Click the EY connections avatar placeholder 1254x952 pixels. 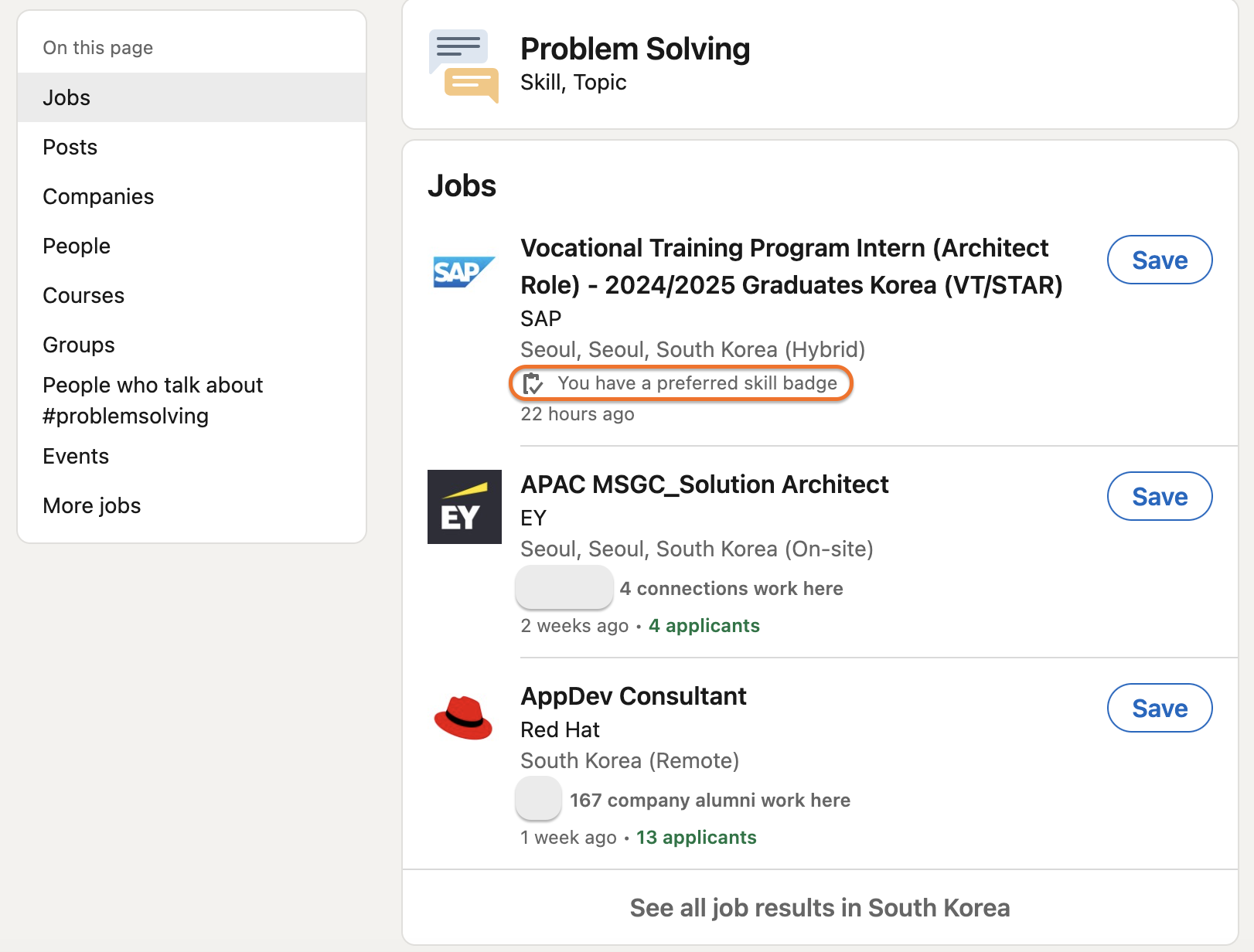[564, 587]
